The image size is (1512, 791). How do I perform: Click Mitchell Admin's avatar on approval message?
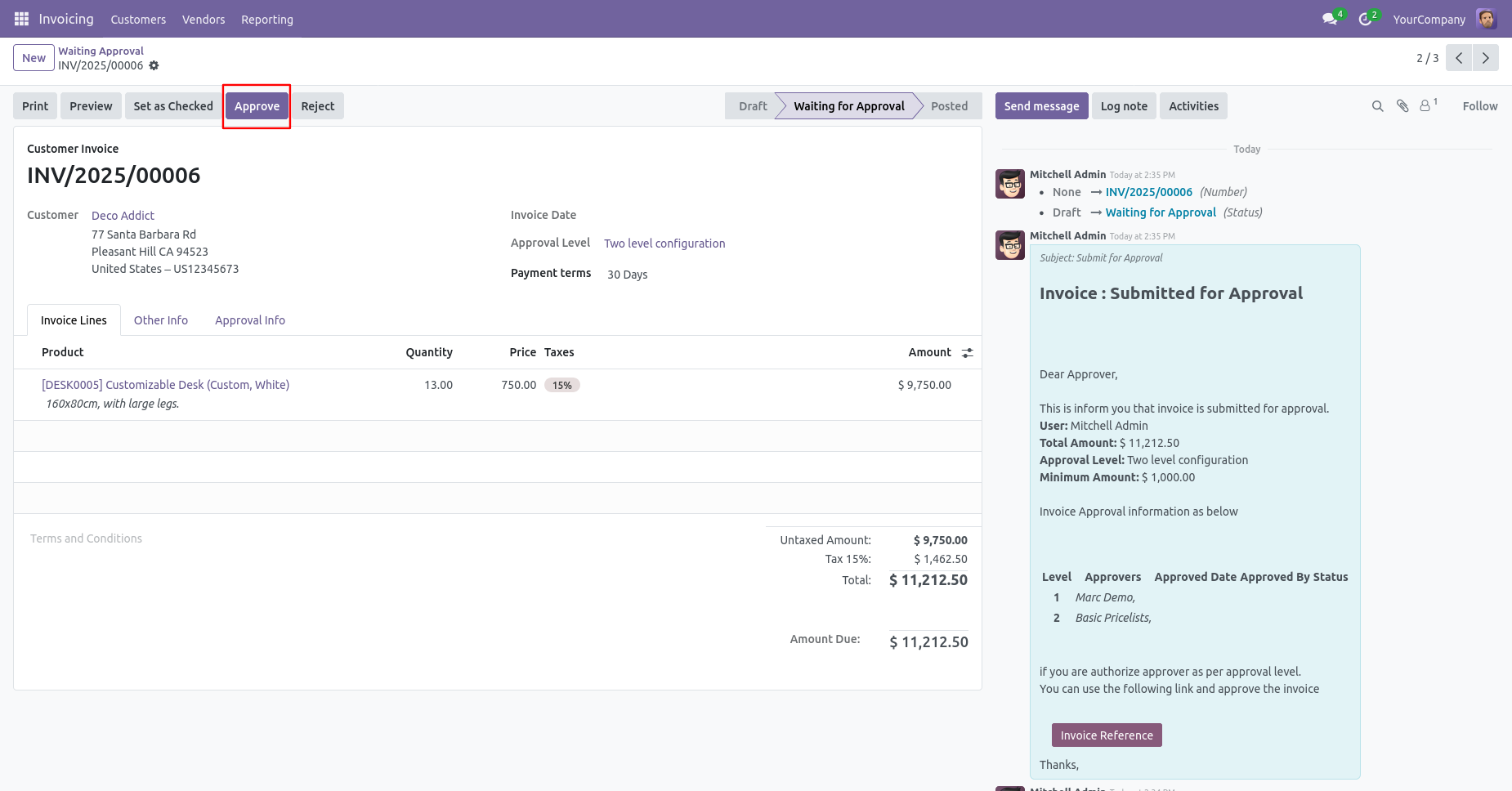click(x=1010, y=245)
